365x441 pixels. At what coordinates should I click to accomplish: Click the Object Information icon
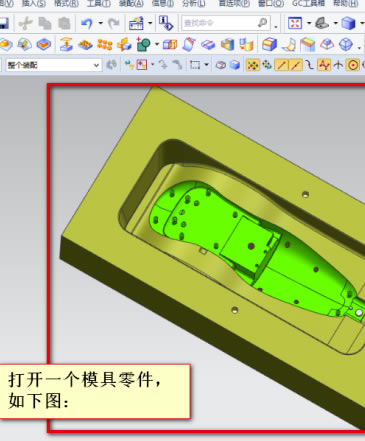[x=166, y=23]
